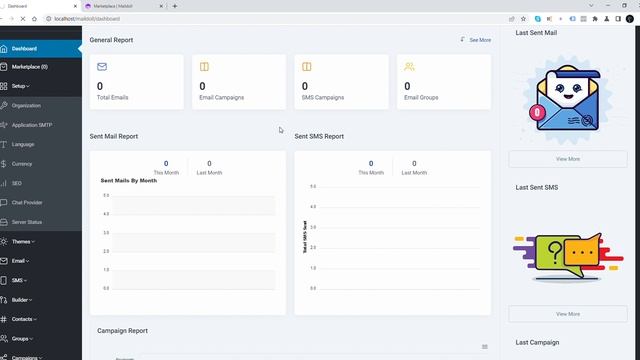
Task: Click the Themes sun icon
Action: point(4,242)
